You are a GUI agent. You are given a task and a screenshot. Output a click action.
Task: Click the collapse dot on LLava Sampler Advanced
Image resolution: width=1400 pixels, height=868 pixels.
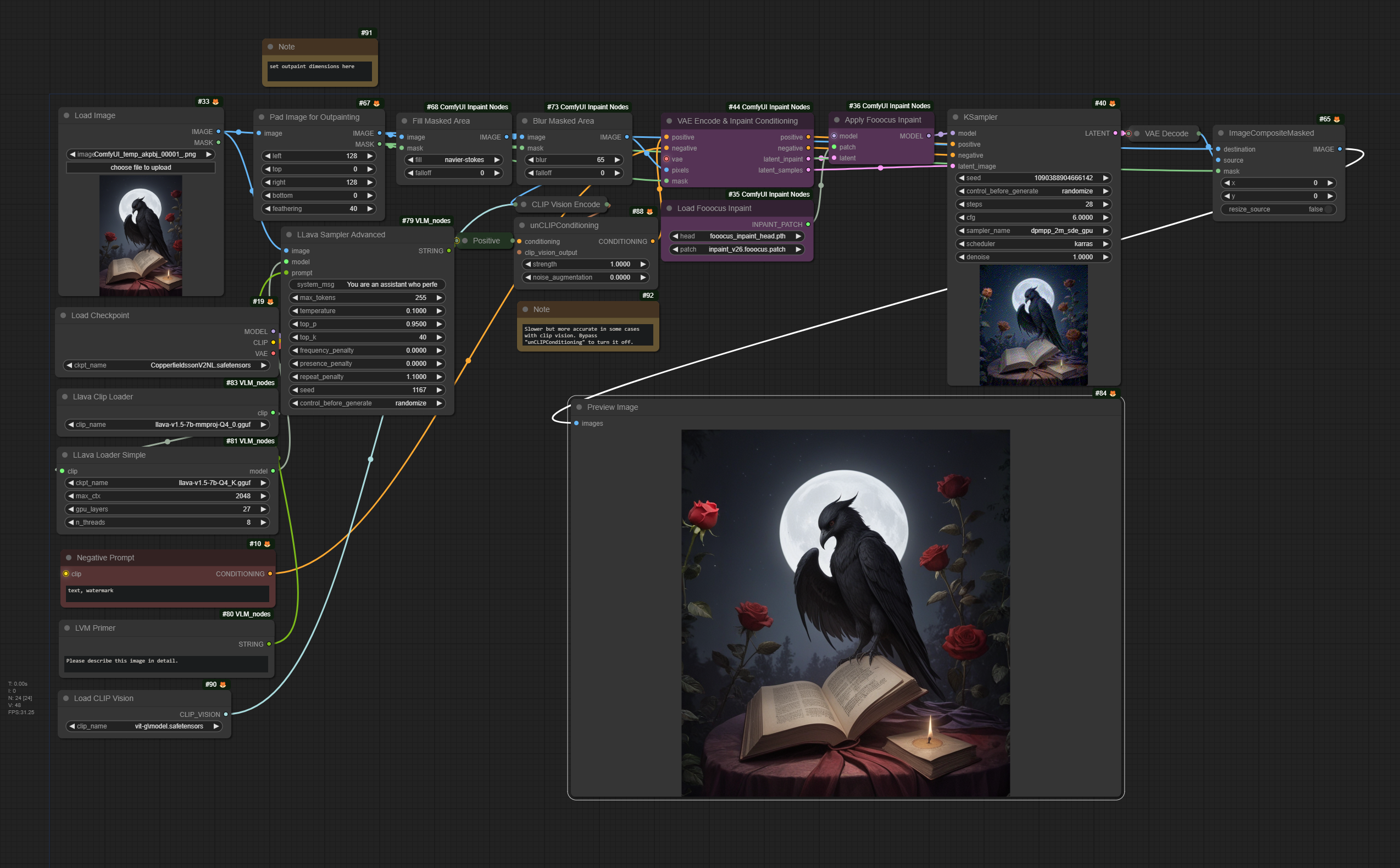(x=288, y=234)
